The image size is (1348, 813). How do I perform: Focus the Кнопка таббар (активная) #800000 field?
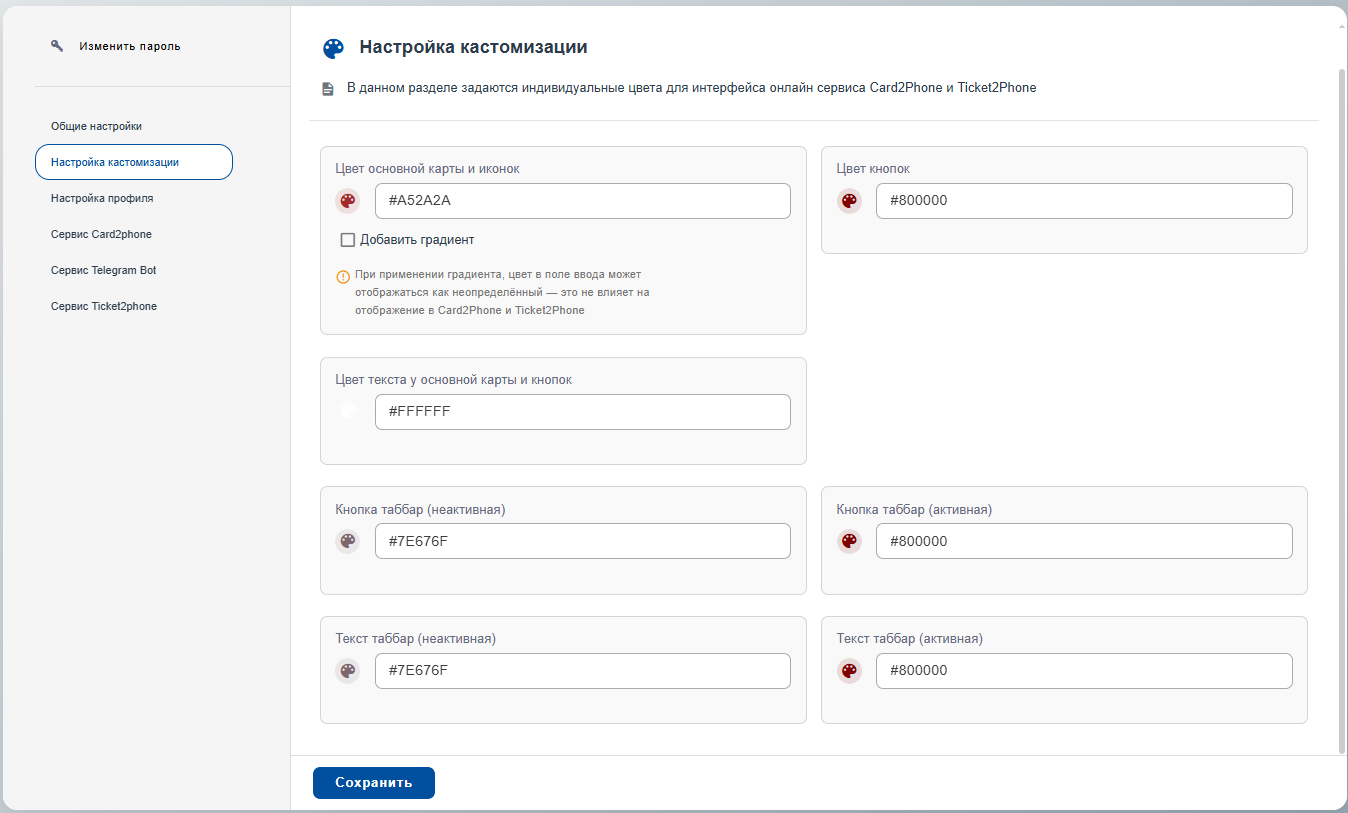pyautogui.click(x=1084, y=541)
